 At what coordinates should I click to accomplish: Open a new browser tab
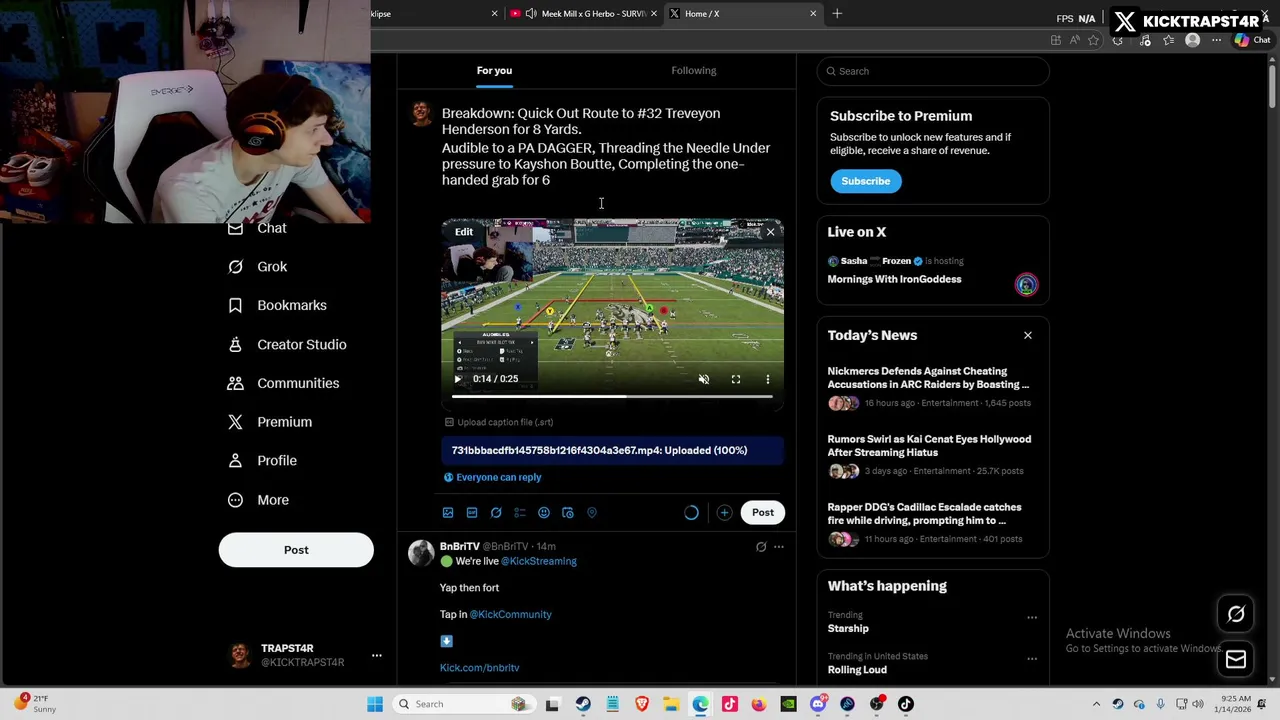tap(837, 14)
